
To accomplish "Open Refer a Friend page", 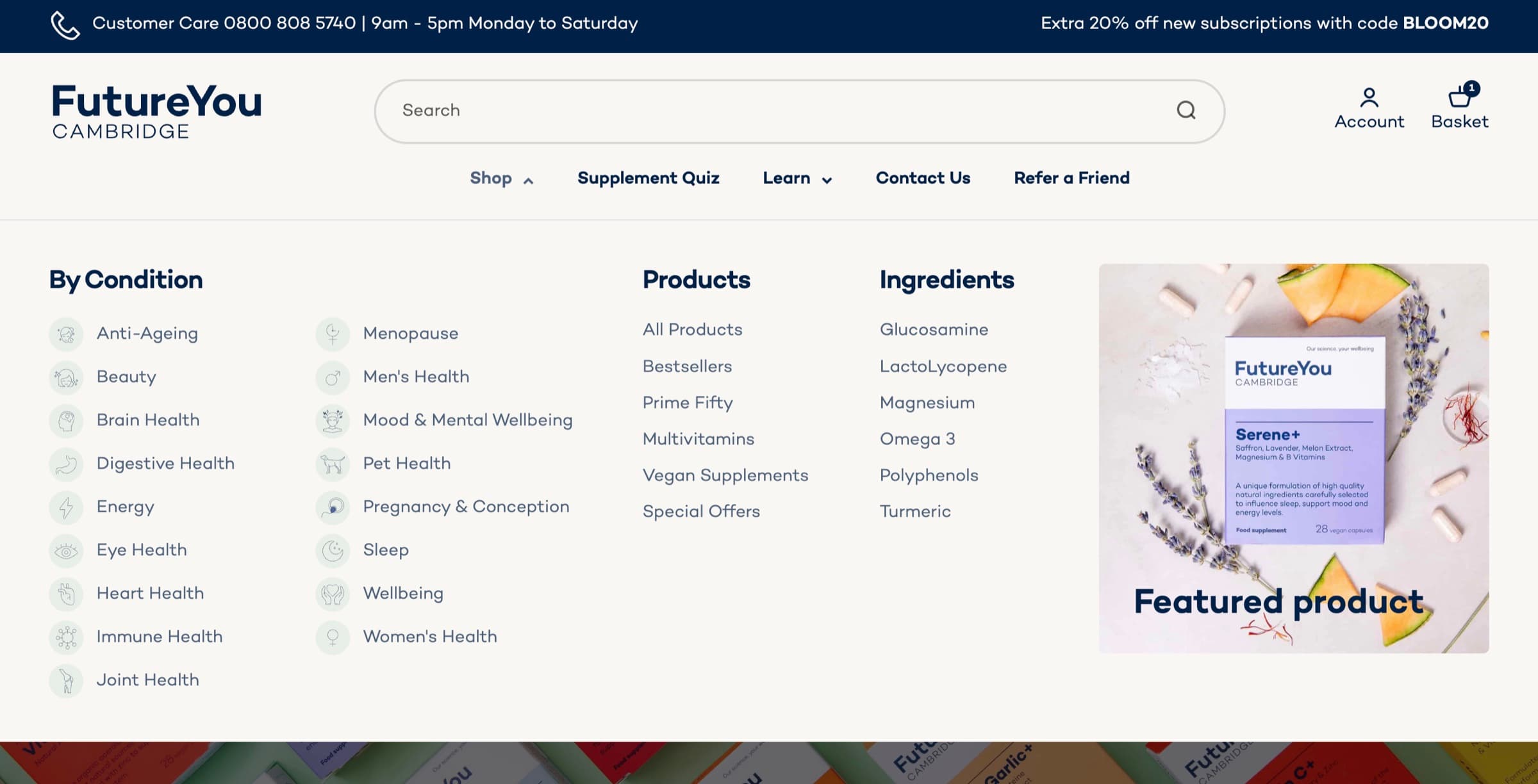I will 1071,178.
